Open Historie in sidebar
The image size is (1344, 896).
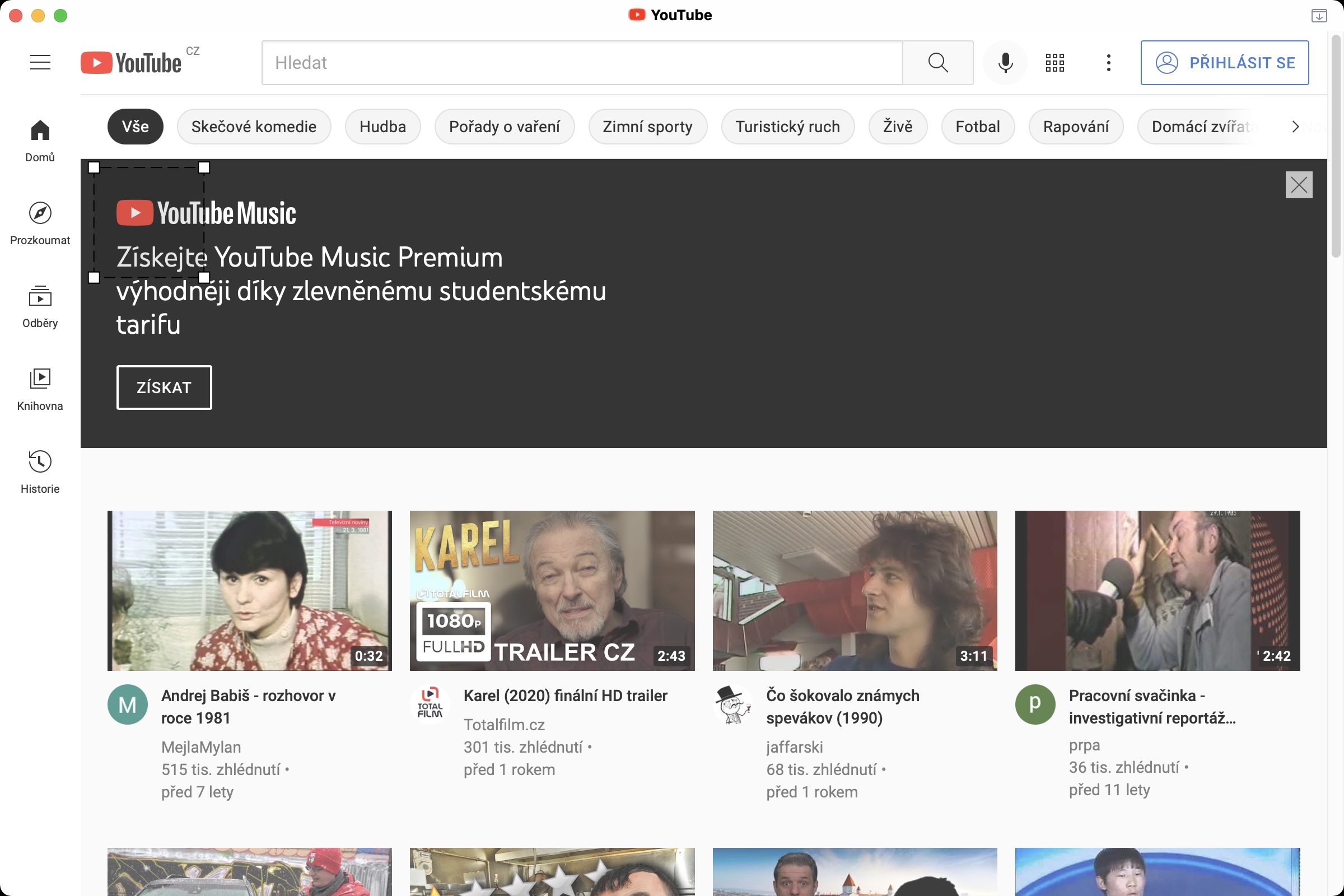(x=40, y=472)
